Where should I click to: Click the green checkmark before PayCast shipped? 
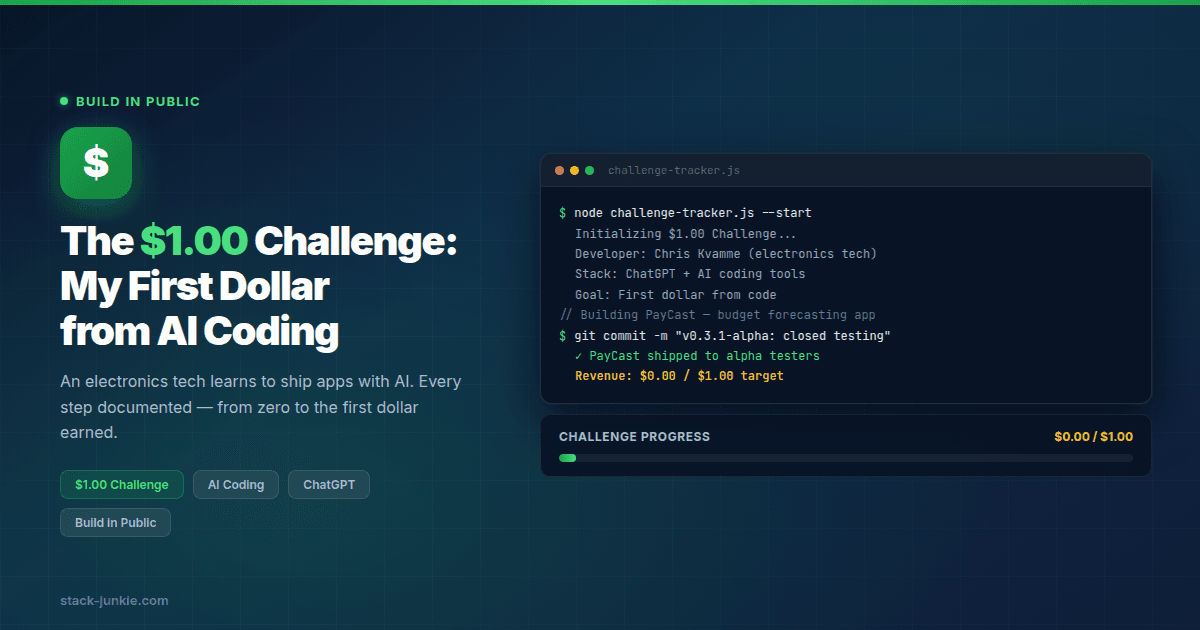pos(579,356)
